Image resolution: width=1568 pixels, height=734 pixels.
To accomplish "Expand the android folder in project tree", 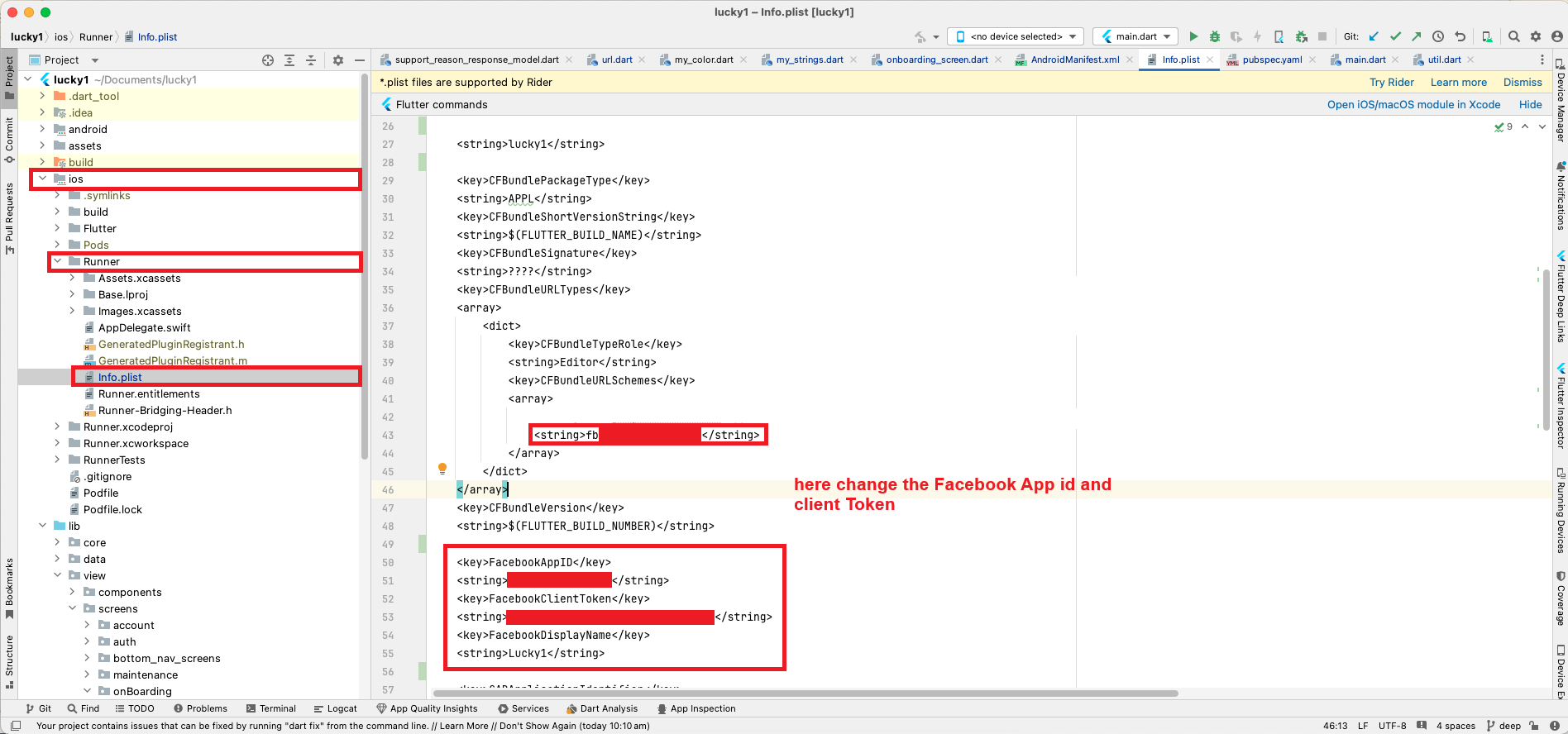I will [x=43, y=129].
